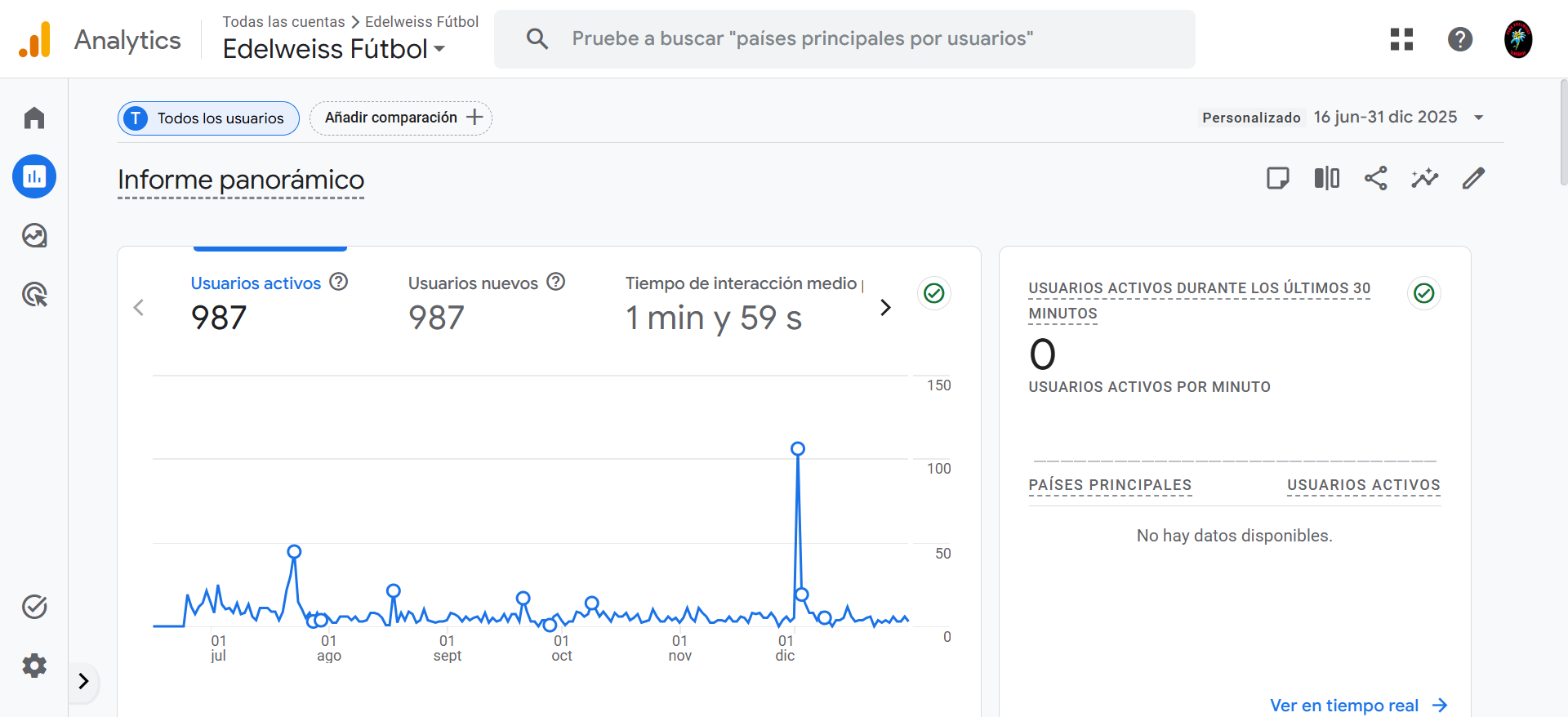Click the Usuarios activos durante los últimos 30 minutos heading
Image resolution: width=1568 pixels, height=717 pixels.
click(x=1200, y=301)
